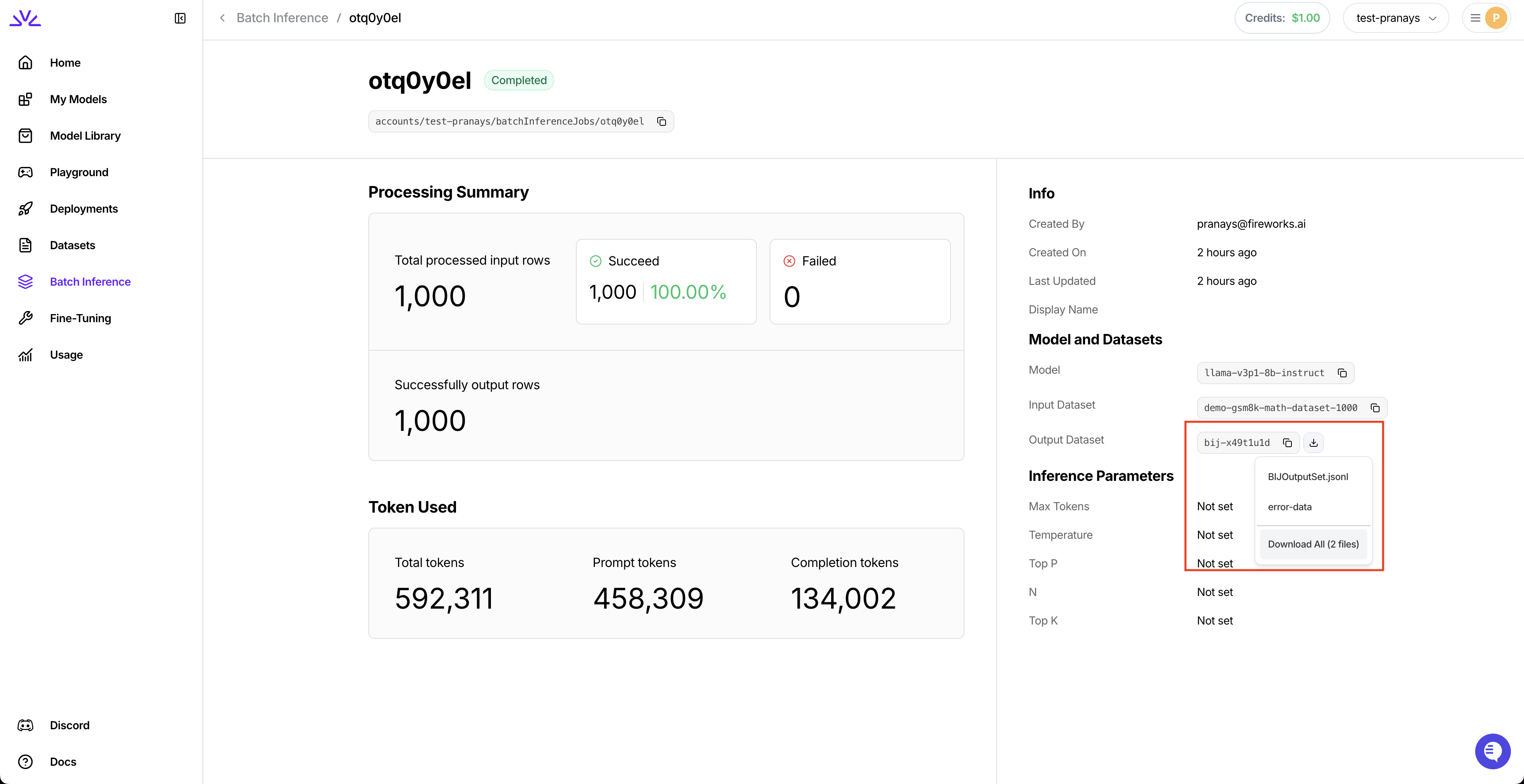The height and width of the screenshot is (784, 1524).
Task: Open the Discord link in the sidebar
Action: 69,725
